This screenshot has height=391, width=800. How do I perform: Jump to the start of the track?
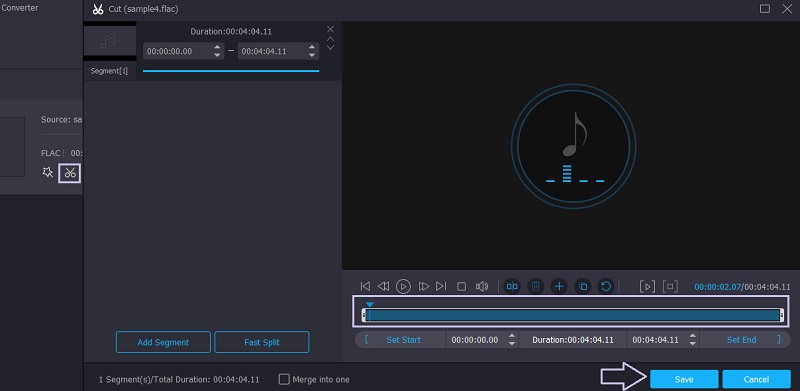pos(365,286)
